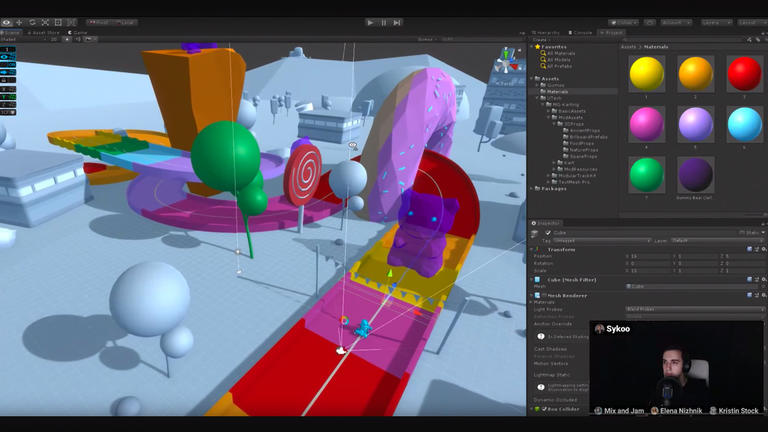Select the Hand tool in the toolbar
This screenshot has height=432, width=768.
click(x=6, y=22)
